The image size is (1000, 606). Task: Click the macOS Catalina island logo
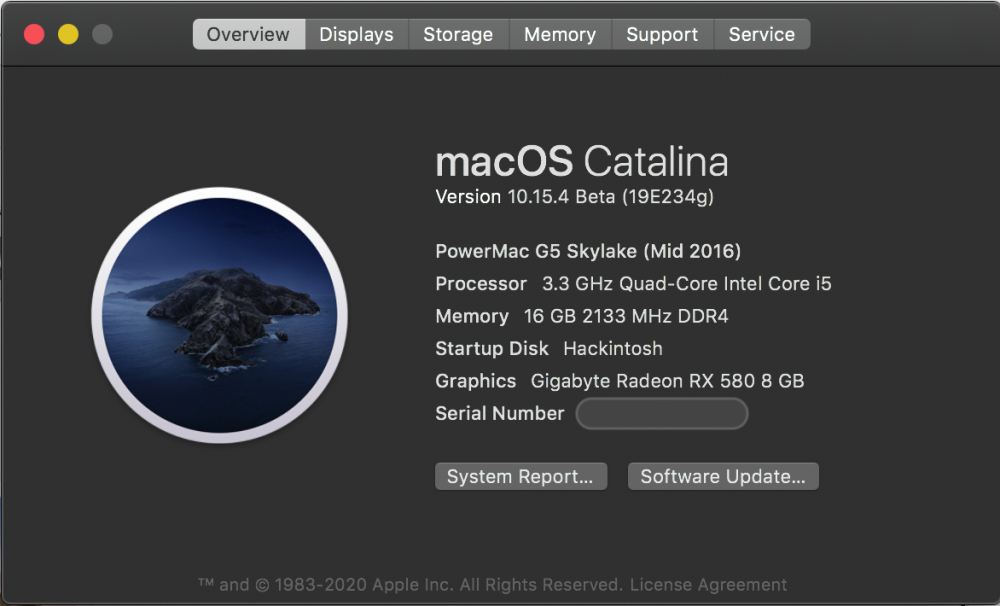[x=219, y=315]
